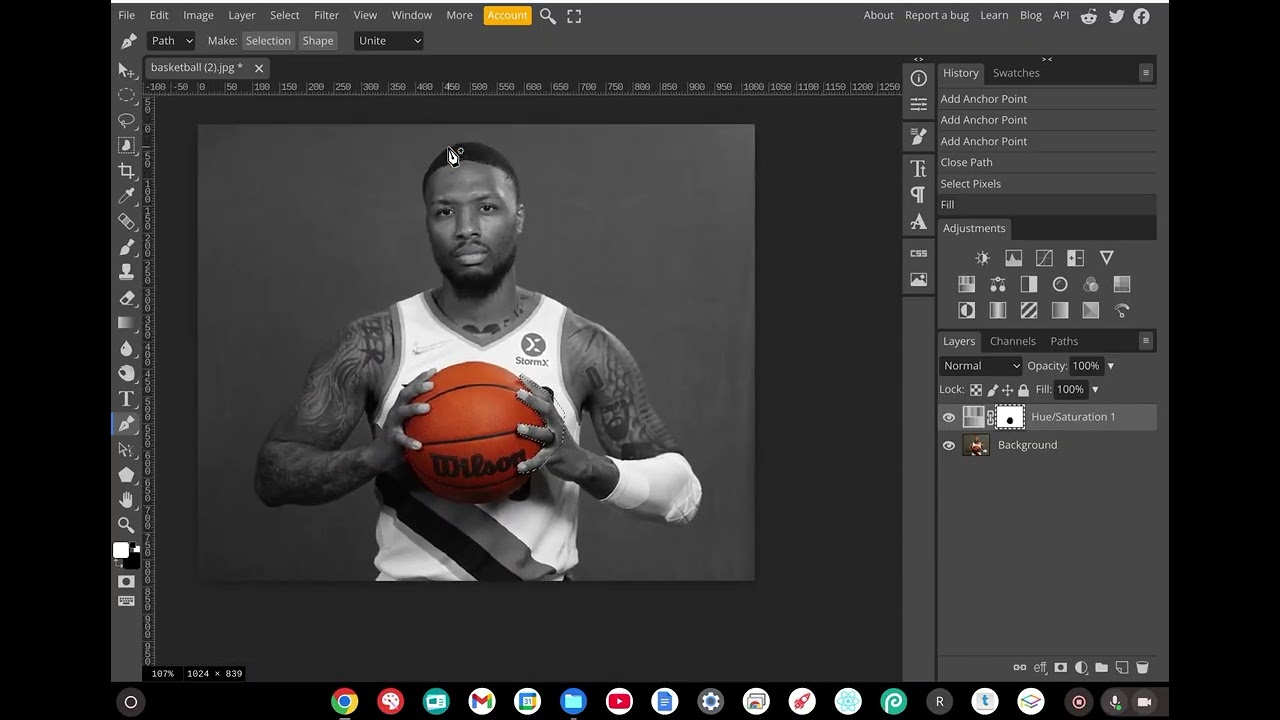Open the Unite path operation dropdown
Image resolution: width=1280 pixels, height=720 pixels.
point(389,41)
